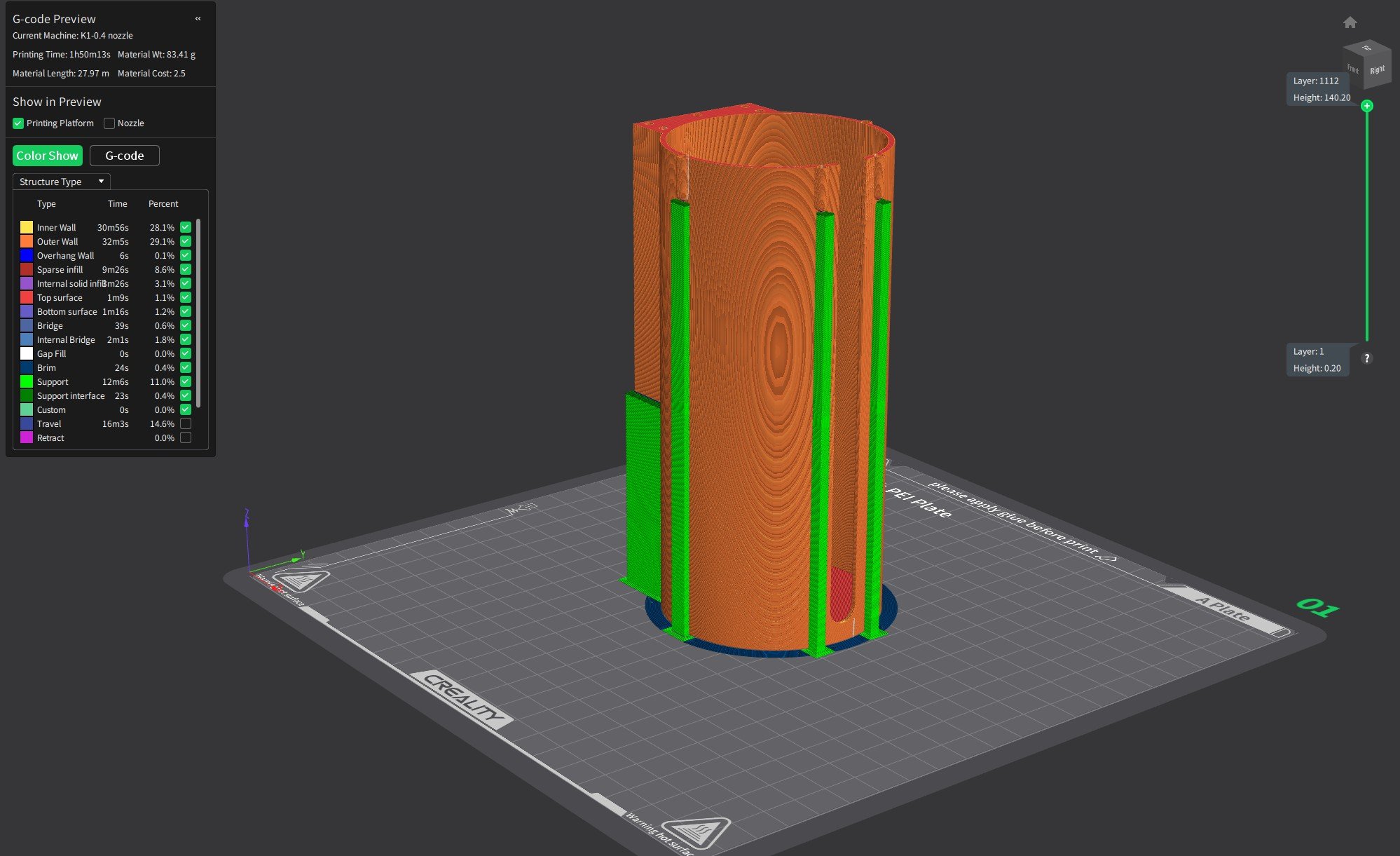
Task: Hide Support structure type checkbox
Action: (186, 381)
